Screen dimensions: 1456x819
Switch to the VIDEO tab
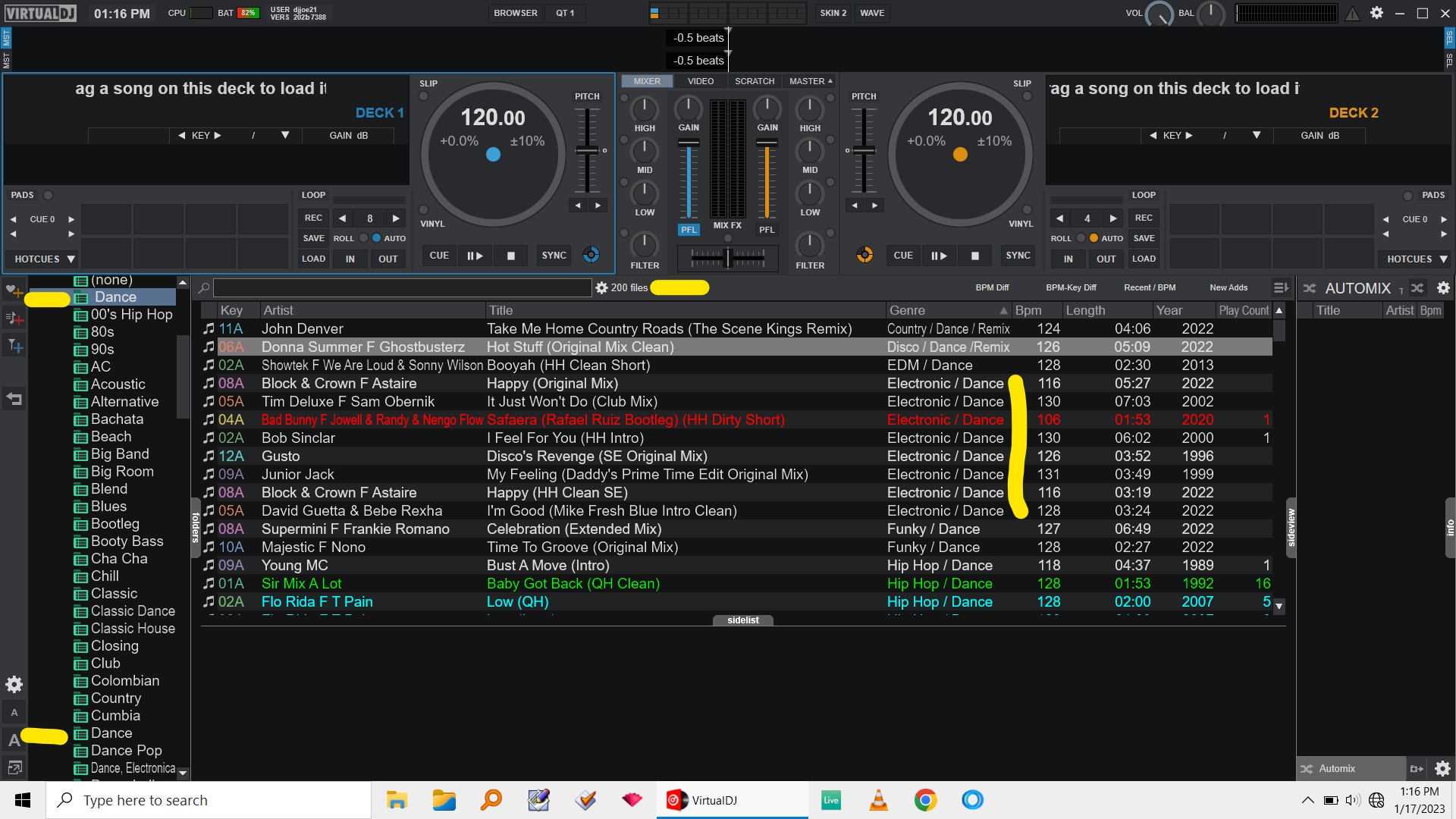pyautogui.click(x=701, y=81)
